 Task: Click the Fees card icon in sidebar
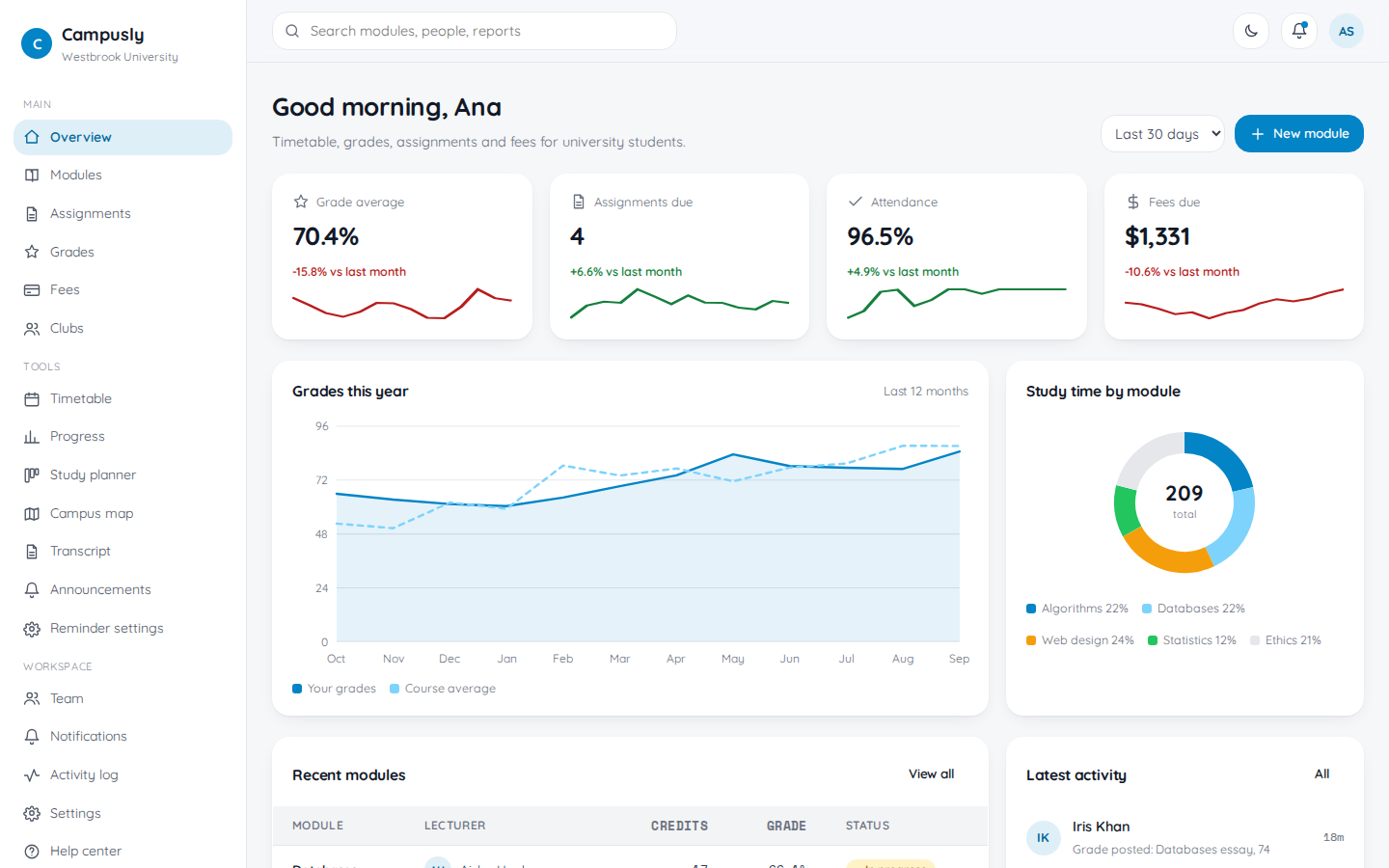[32, 290]
